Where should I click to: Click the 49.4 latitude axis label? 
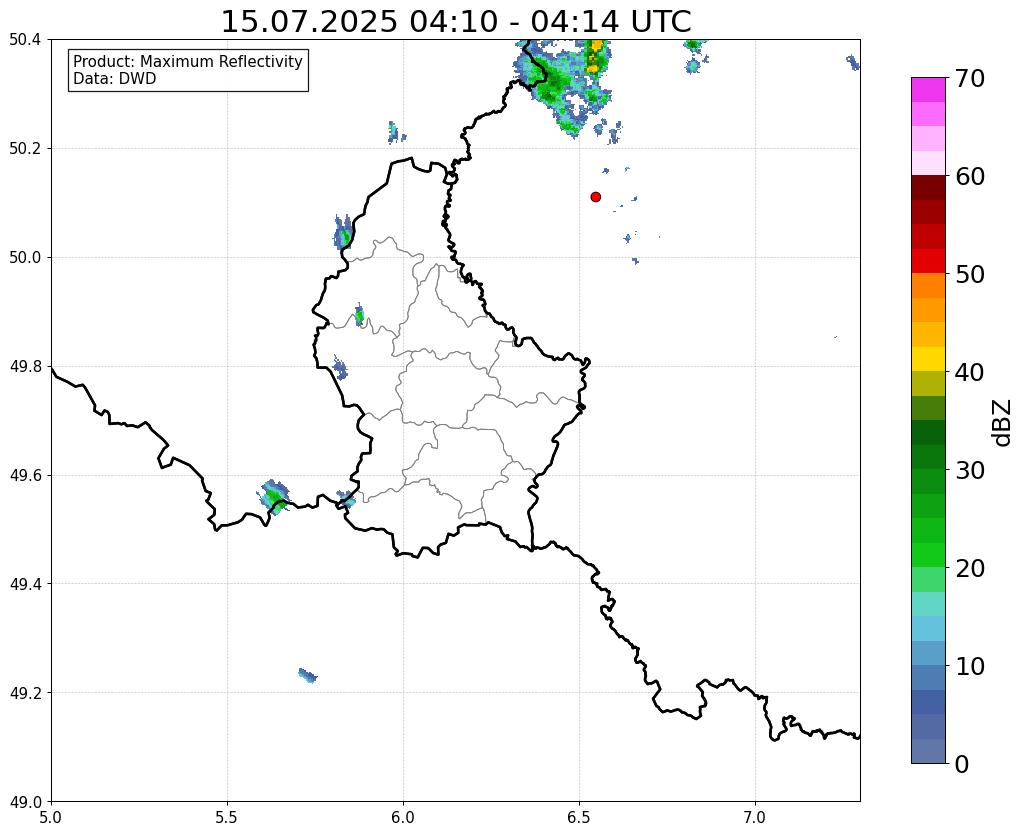pos(25,584)
